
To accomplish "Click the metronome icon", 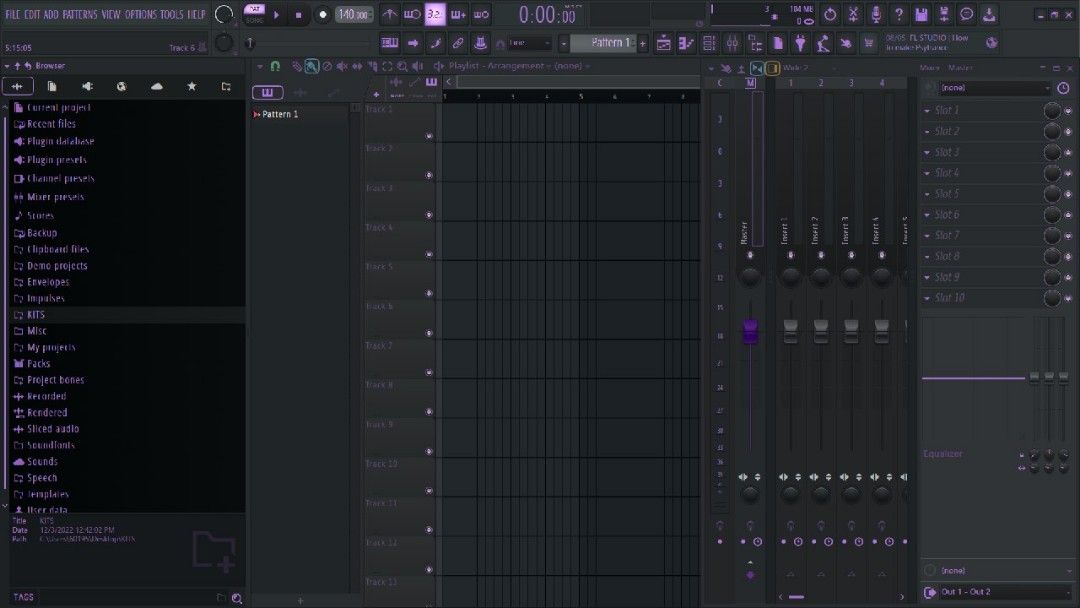I will pos(390,15).
